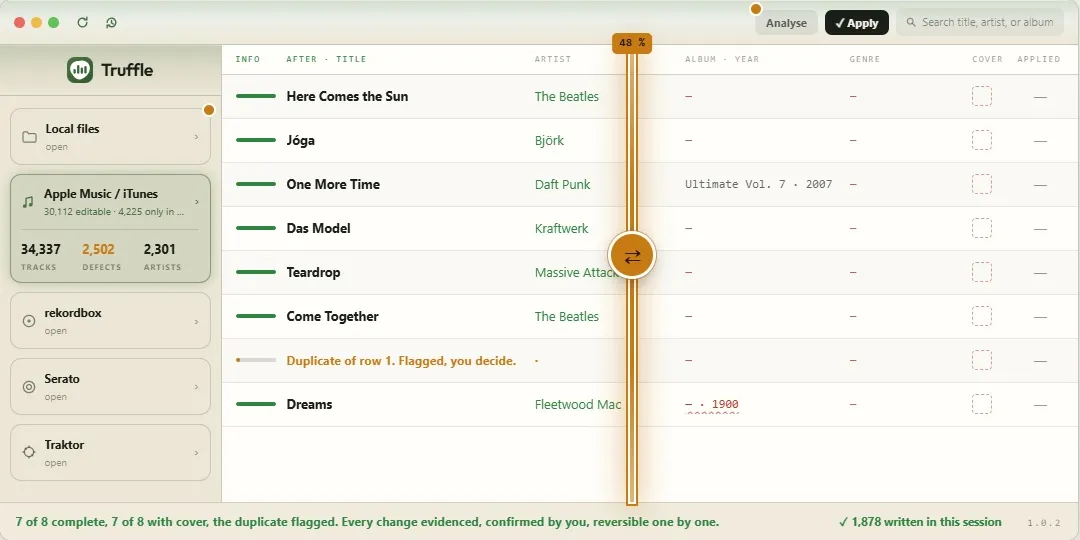The height and width of the screenshot is (540, 1080).
Task: Click the refresh icon in title bar
Action: tap(83, 22)
